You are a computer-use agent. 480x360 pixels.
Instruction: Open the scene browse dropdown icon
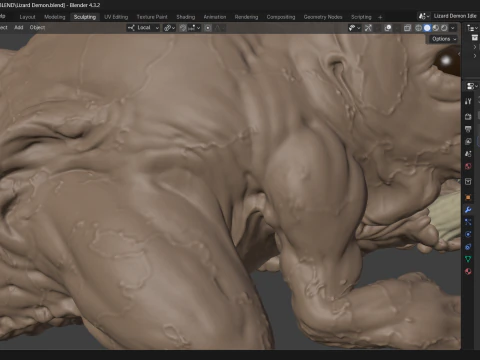click(x=424, y=16)
